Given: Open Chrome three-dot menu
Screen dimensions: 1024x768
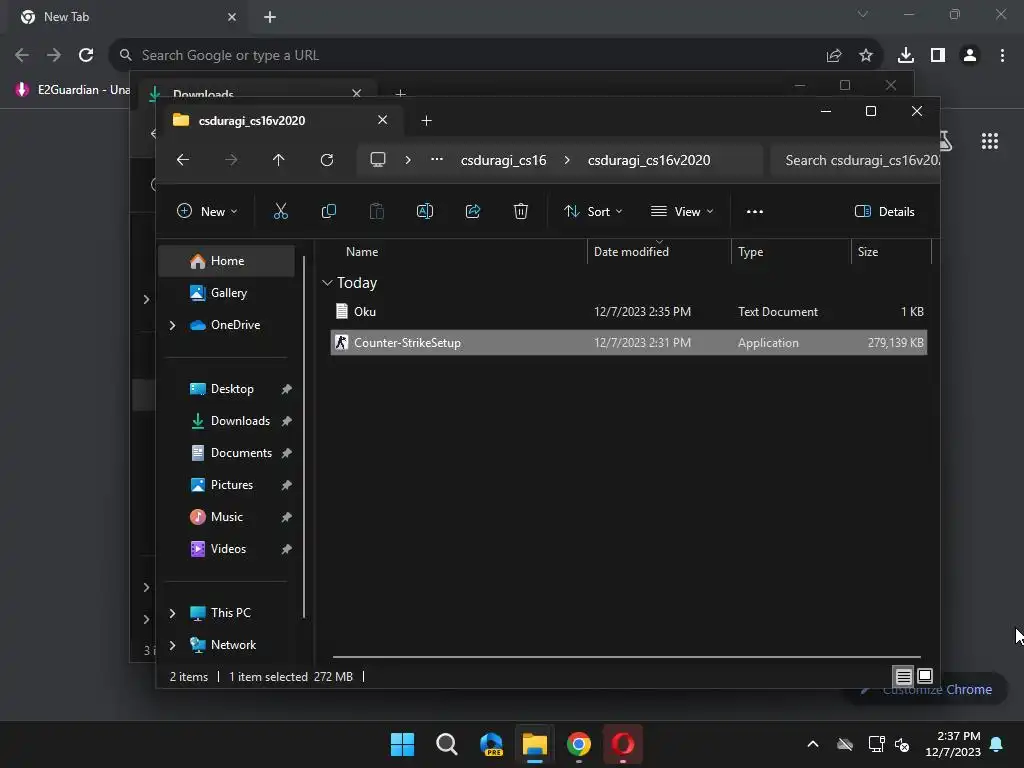Looking at the screenshot, I should click(x=1002, y=56).
